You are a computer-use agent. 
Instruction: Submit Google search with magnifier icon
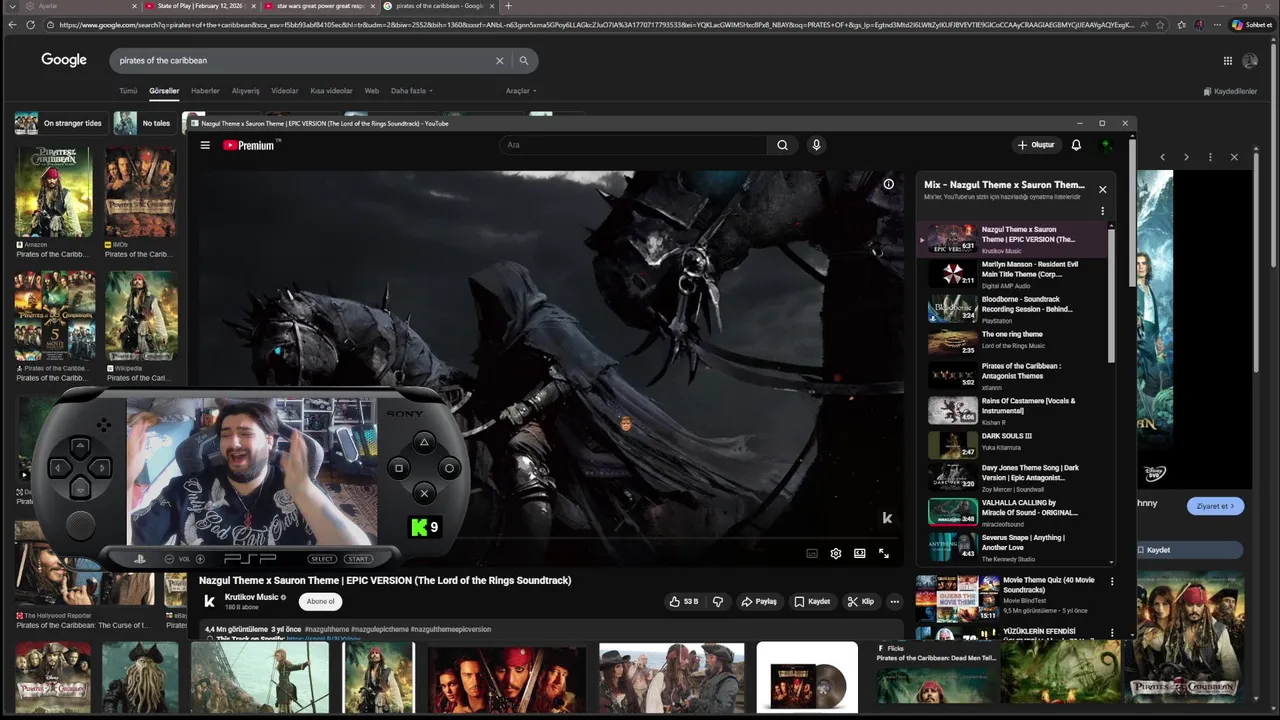pos(523,61)
